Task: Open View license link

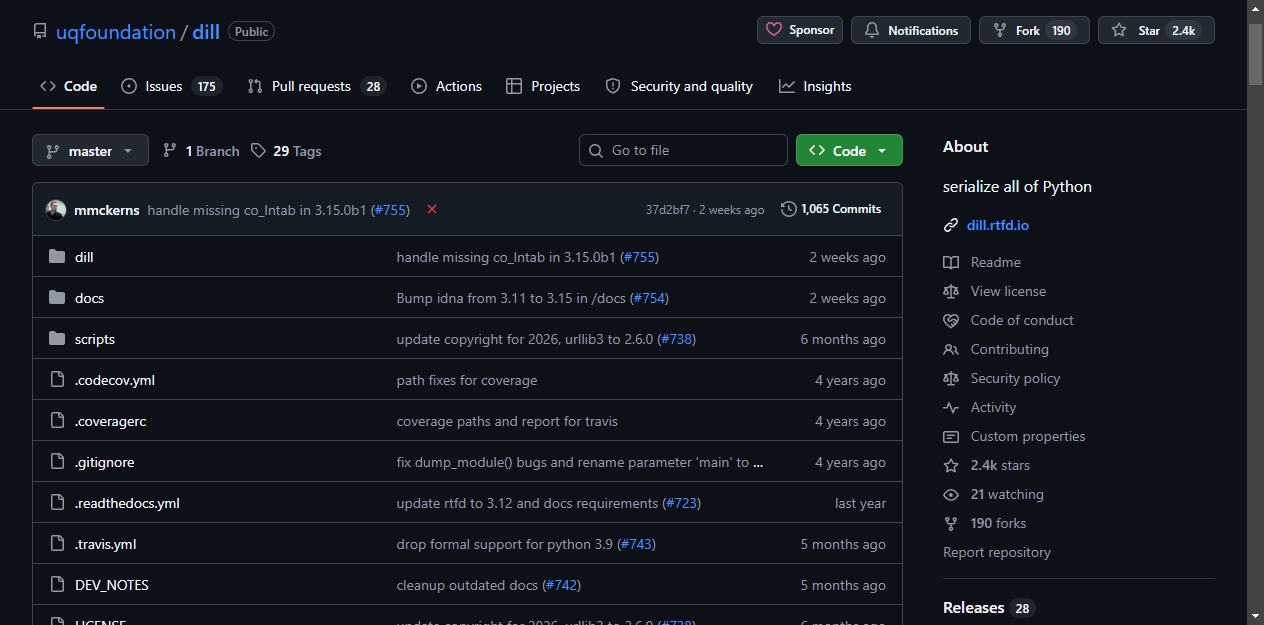Action: click(x=995, y=291)
